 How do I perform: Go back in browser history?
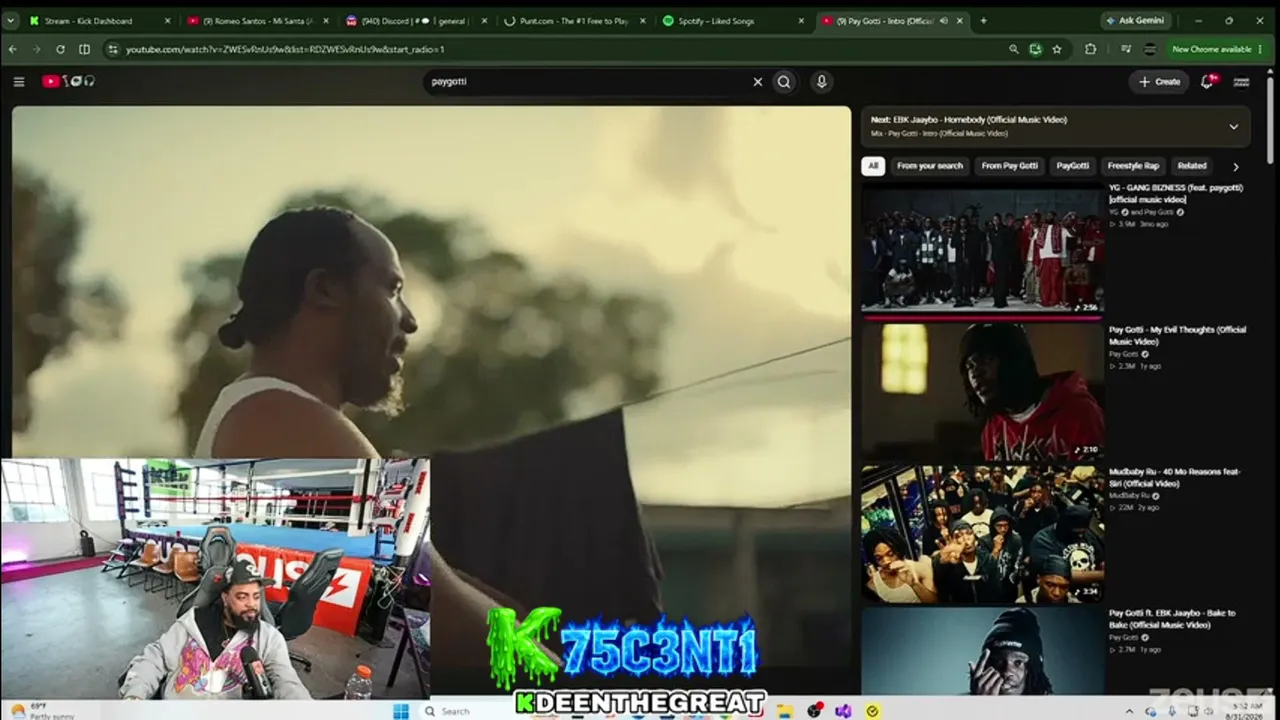(x=13, y=49)
